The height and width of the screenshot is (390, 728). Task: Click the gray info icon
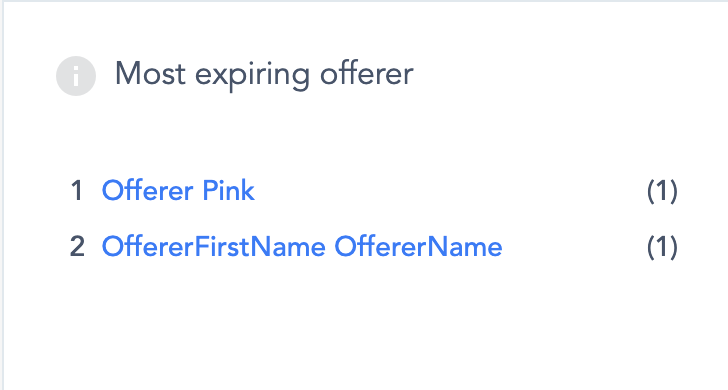tap(76, 76)
